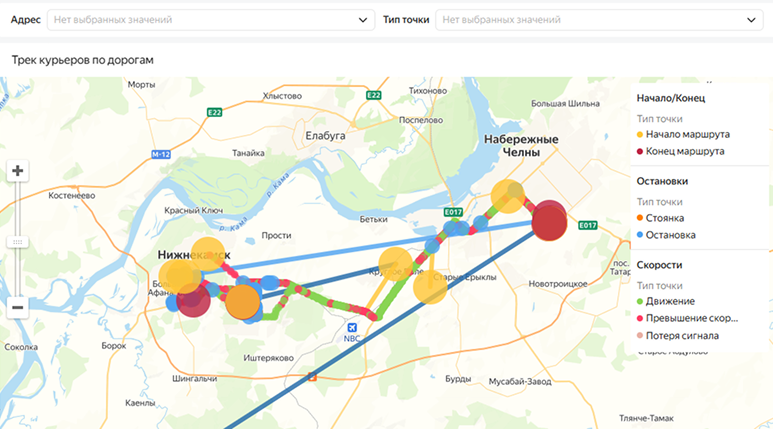Click the Скорости legend heading

tap(659, 265)
